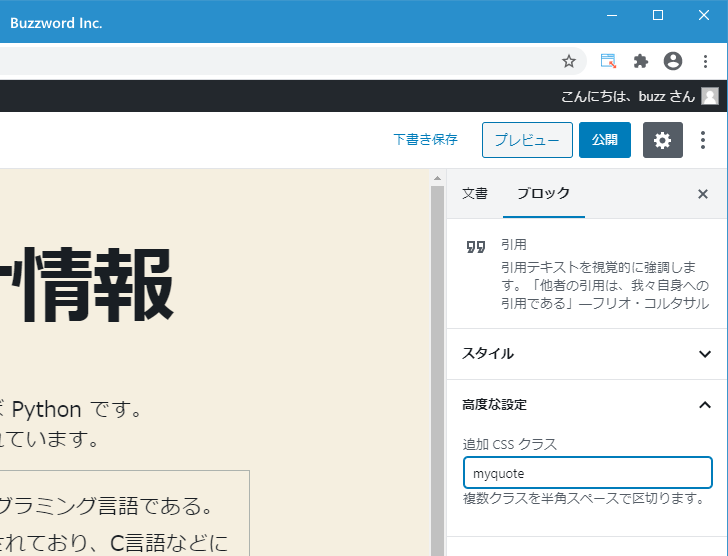The width and height of the screenshot is (728, 556).
Task: Minimize the Buzzword Inc. browser window
Action: click(612, 15)
